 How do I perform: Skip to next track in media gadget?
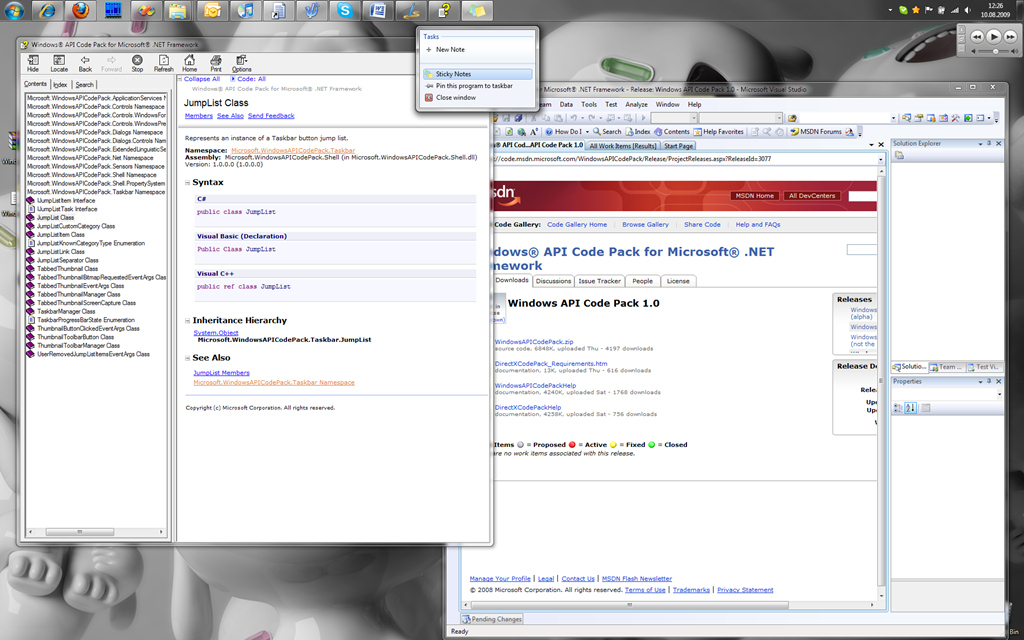1010,37
